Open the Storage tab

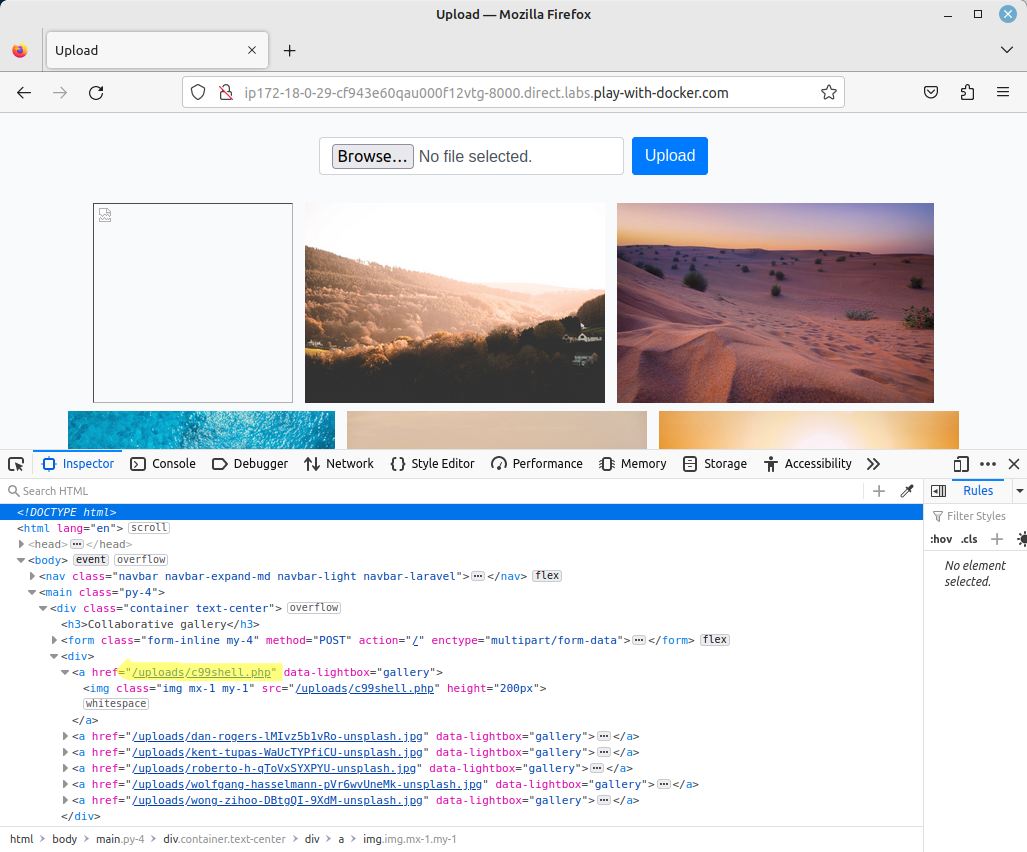pyautogui.click(x=715, y=464)
